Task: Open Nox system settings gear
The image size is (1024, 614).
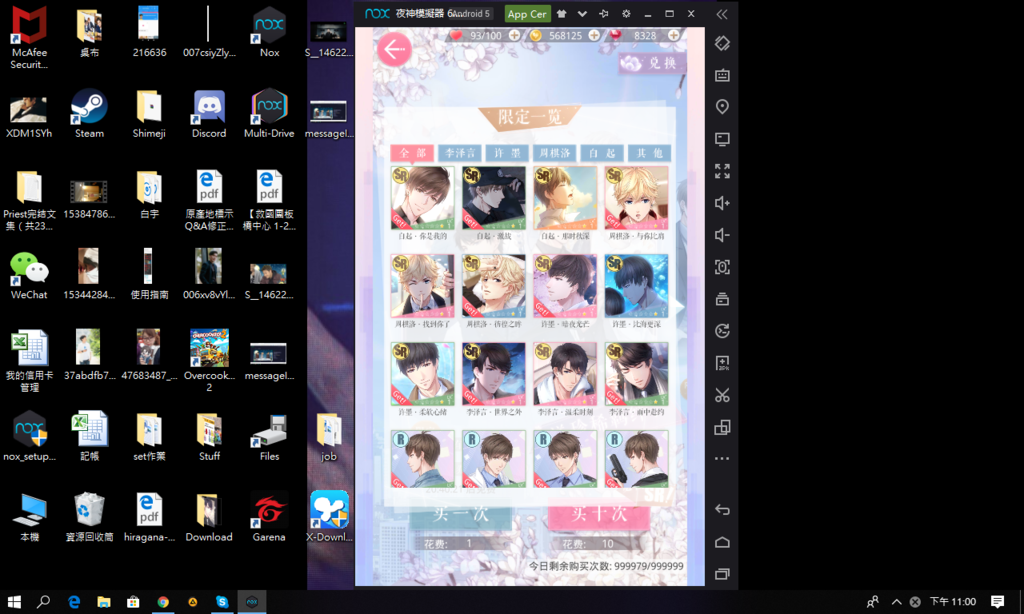Action: click(626, 14)
